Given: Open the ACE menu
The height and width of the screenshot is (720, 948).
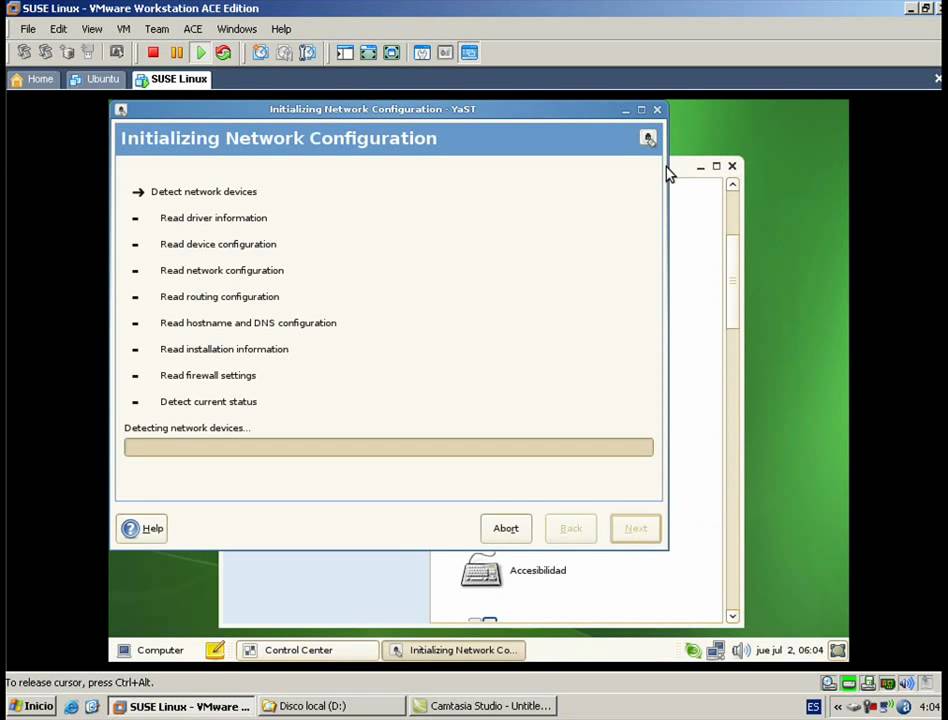Looking at the screenshot, I should (193, 29).
